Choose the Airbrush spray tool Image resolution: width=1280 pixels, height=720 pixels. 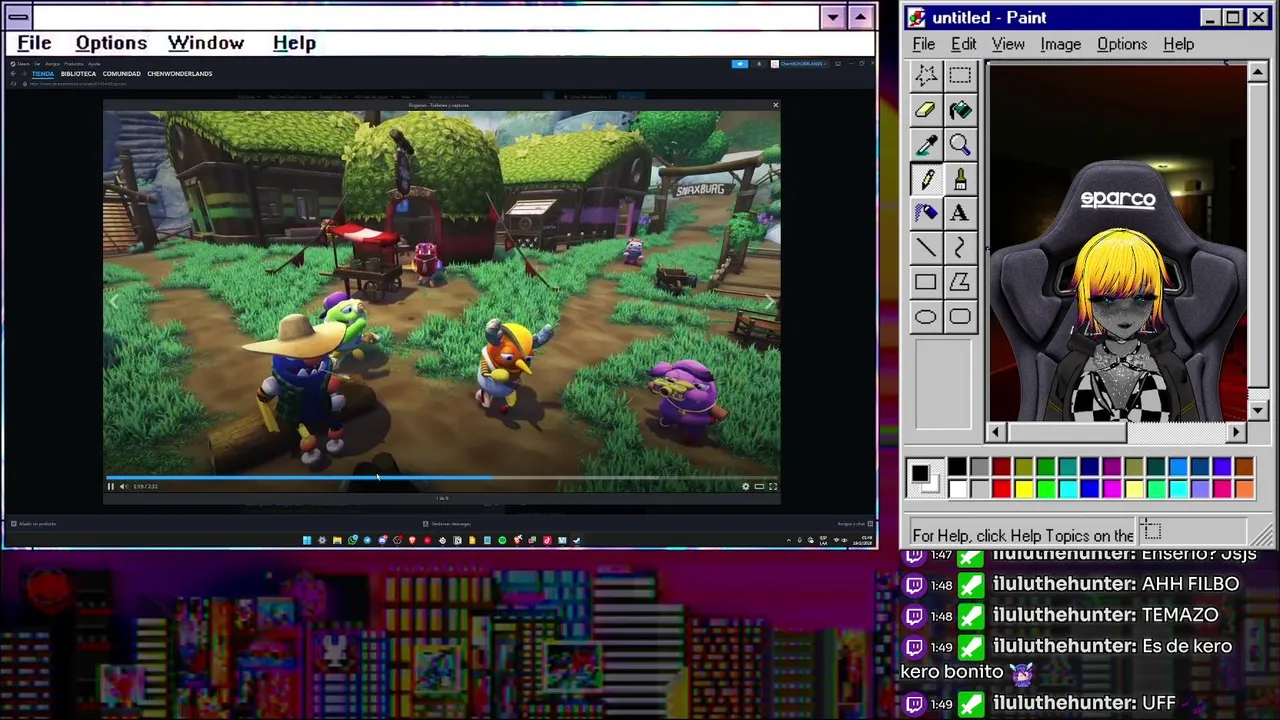point(925,213)
